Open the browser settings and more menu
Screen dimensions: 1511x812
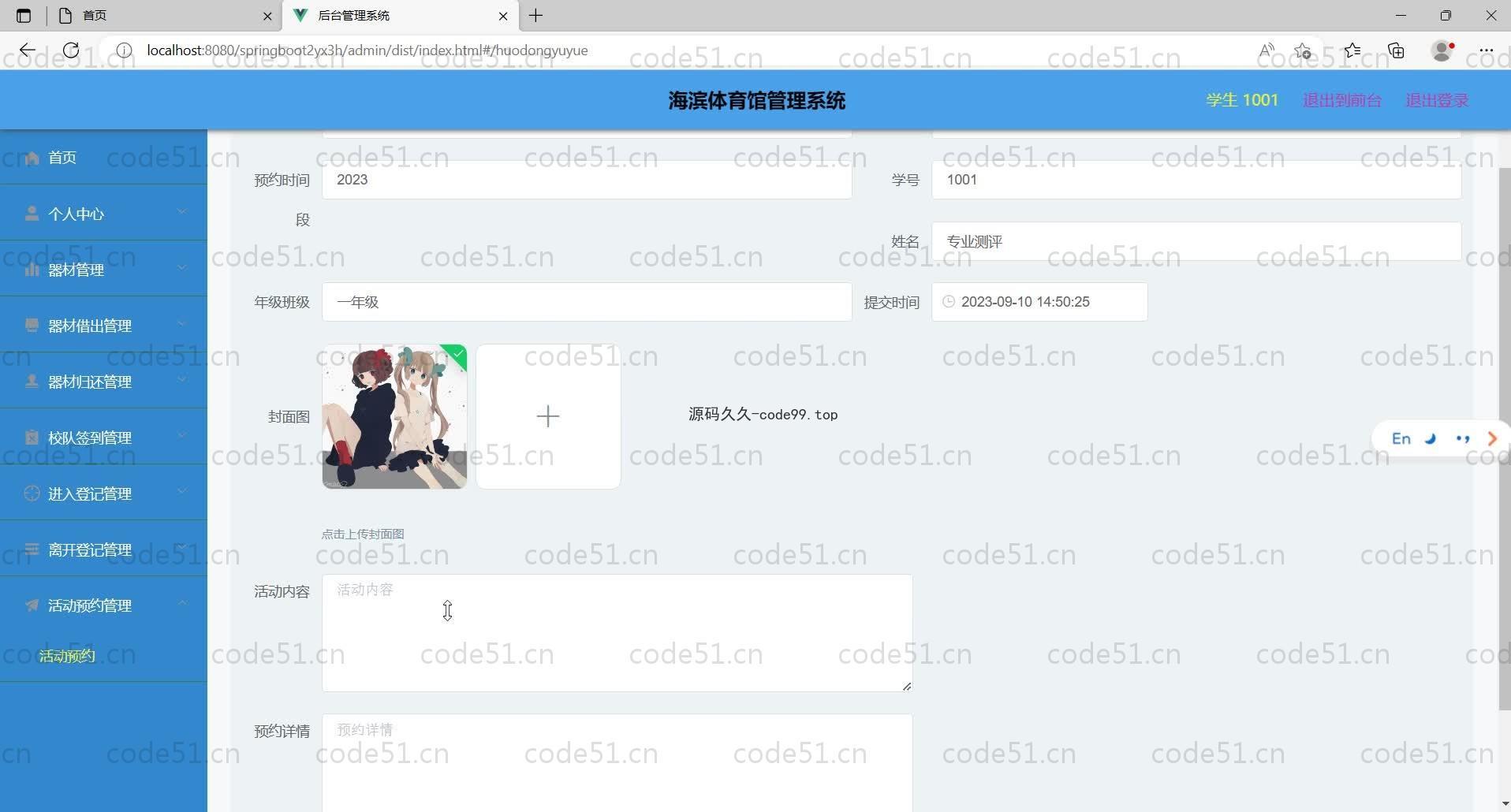click(1487, 50)
